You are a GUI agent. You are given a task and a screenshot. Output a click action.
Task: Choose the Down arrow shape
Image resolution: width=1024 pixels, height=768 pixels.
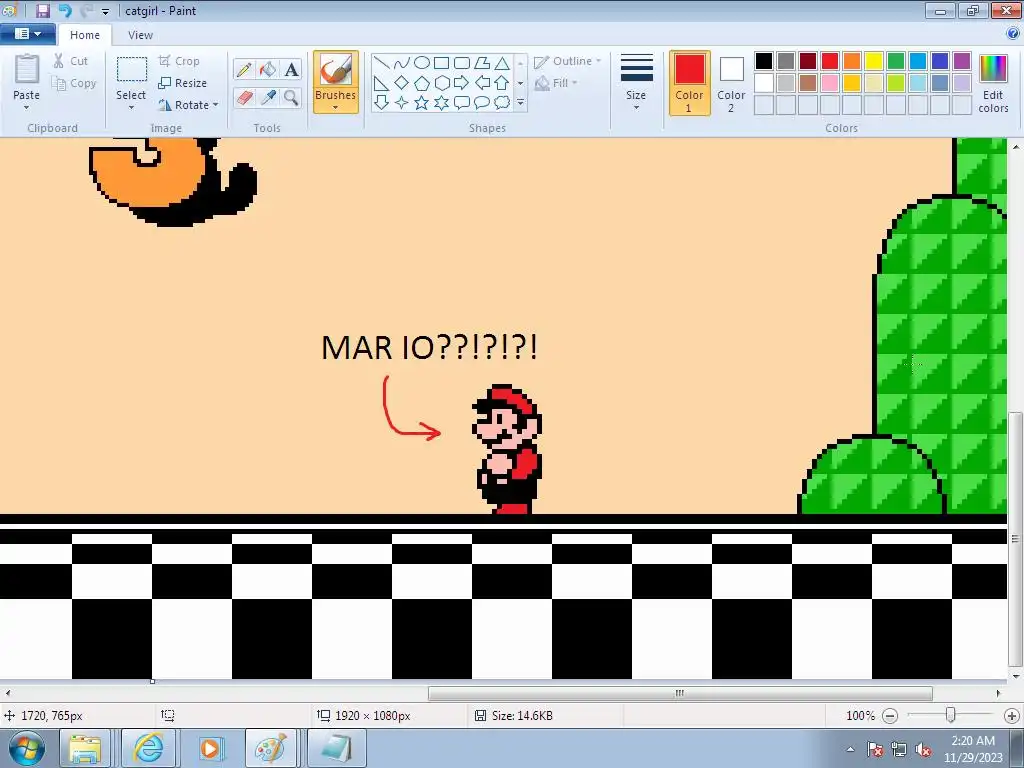[x=382, y=103]
